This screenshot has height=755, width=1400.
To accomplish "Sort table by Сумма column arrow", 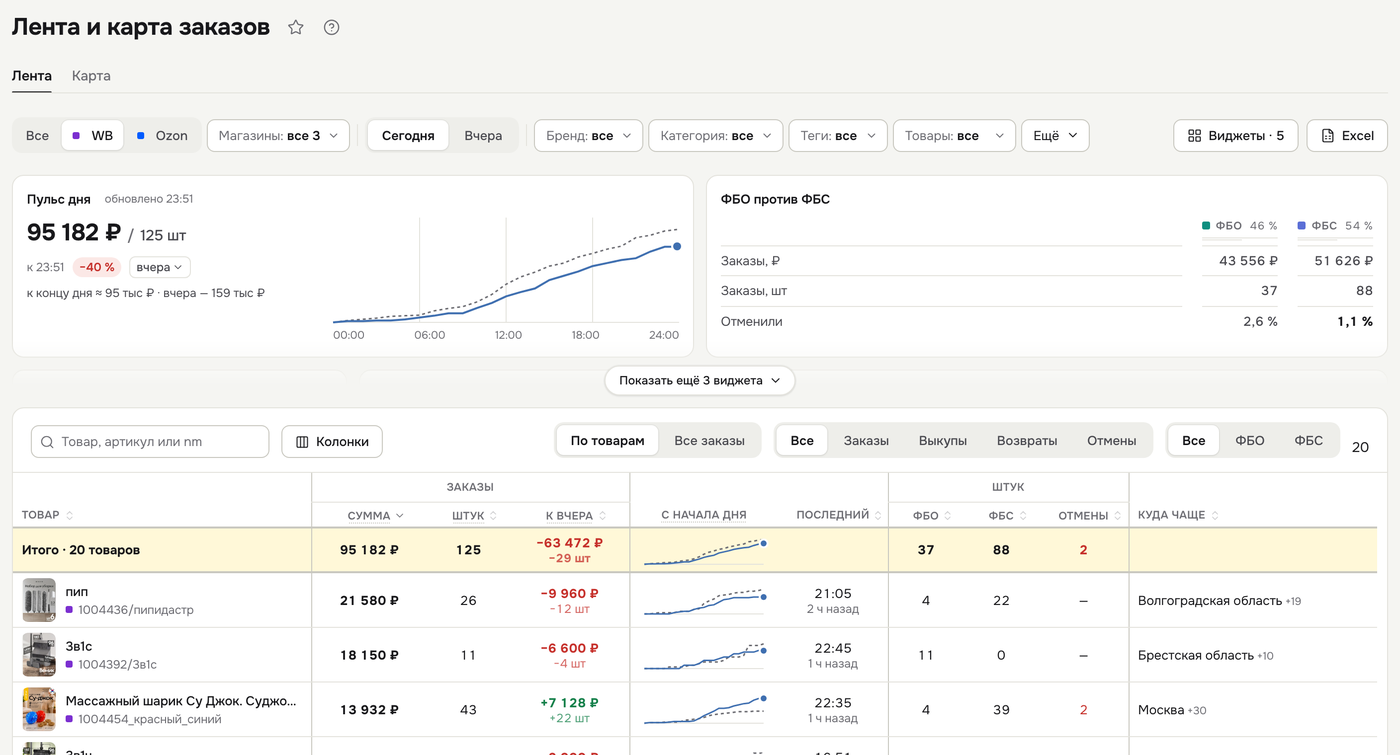I will tap(400, 516).
